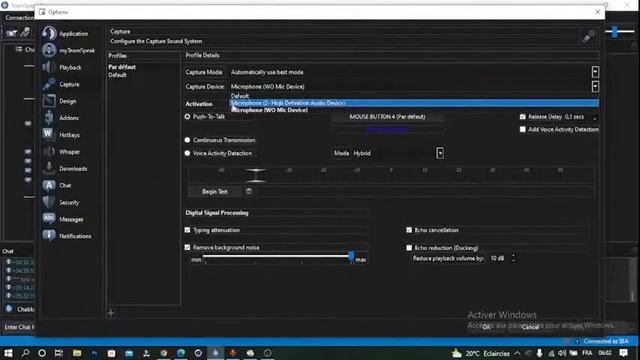Click the second toolbar icon in TeamSpeak window
This screenshot has width=640, height=360.
25,32
